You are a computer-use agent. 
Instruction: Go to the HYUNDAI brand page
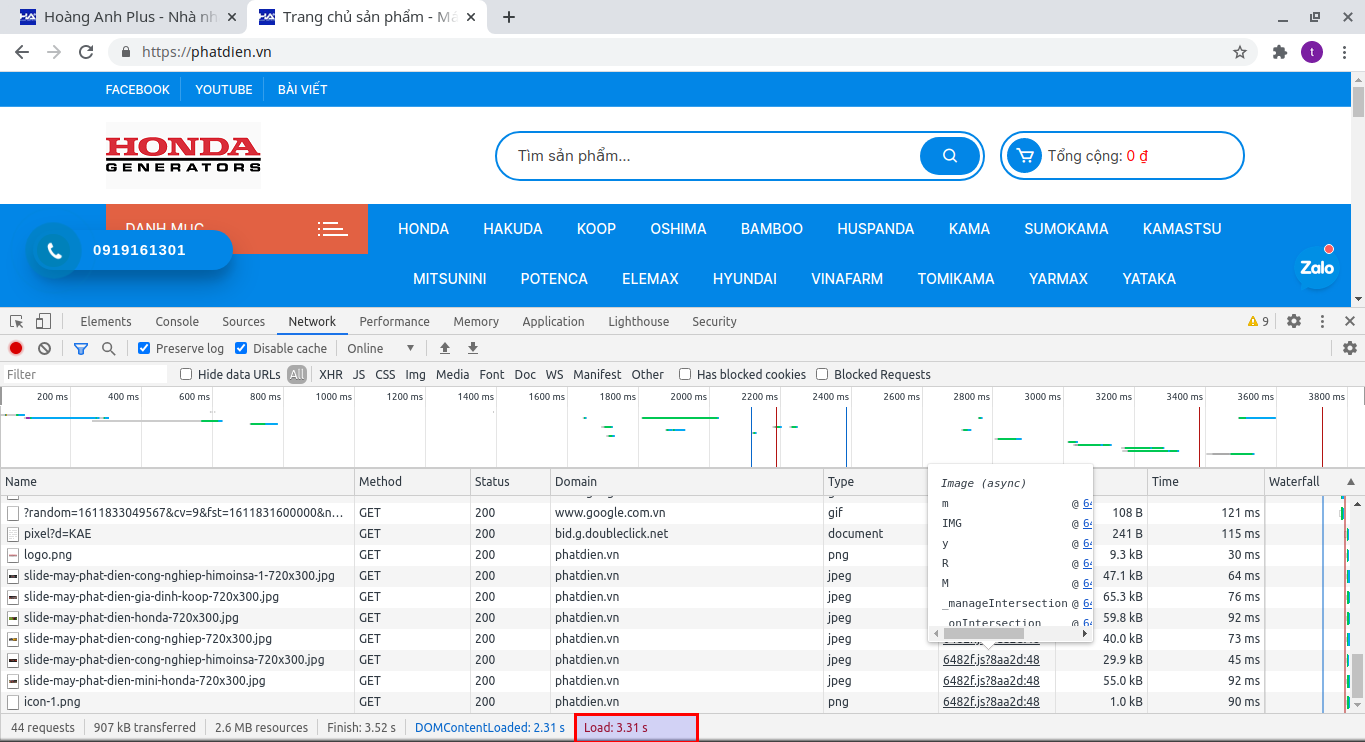[x=745, y=279]
